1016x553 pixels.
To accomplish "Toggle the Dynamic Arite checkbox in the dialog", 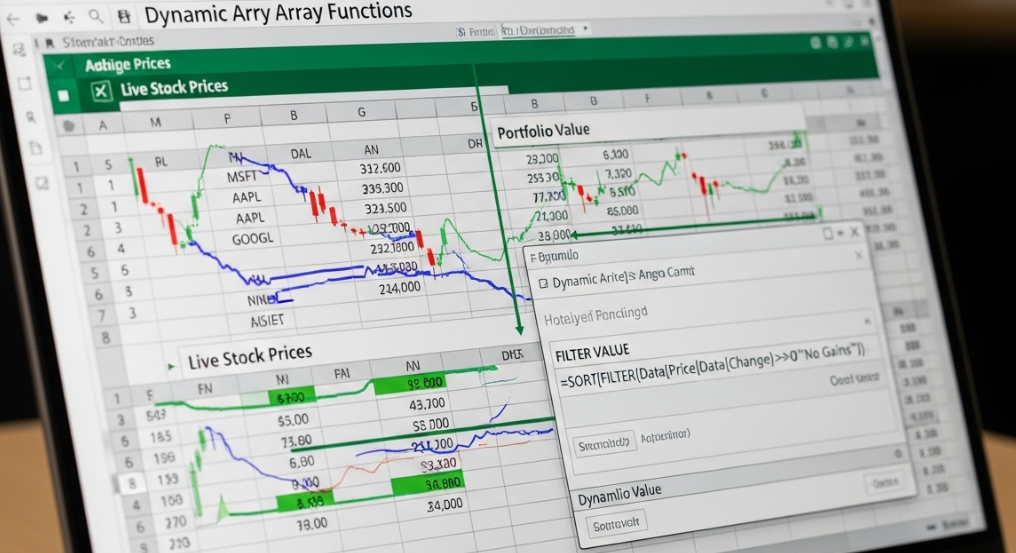I will (x=543, y=283).
